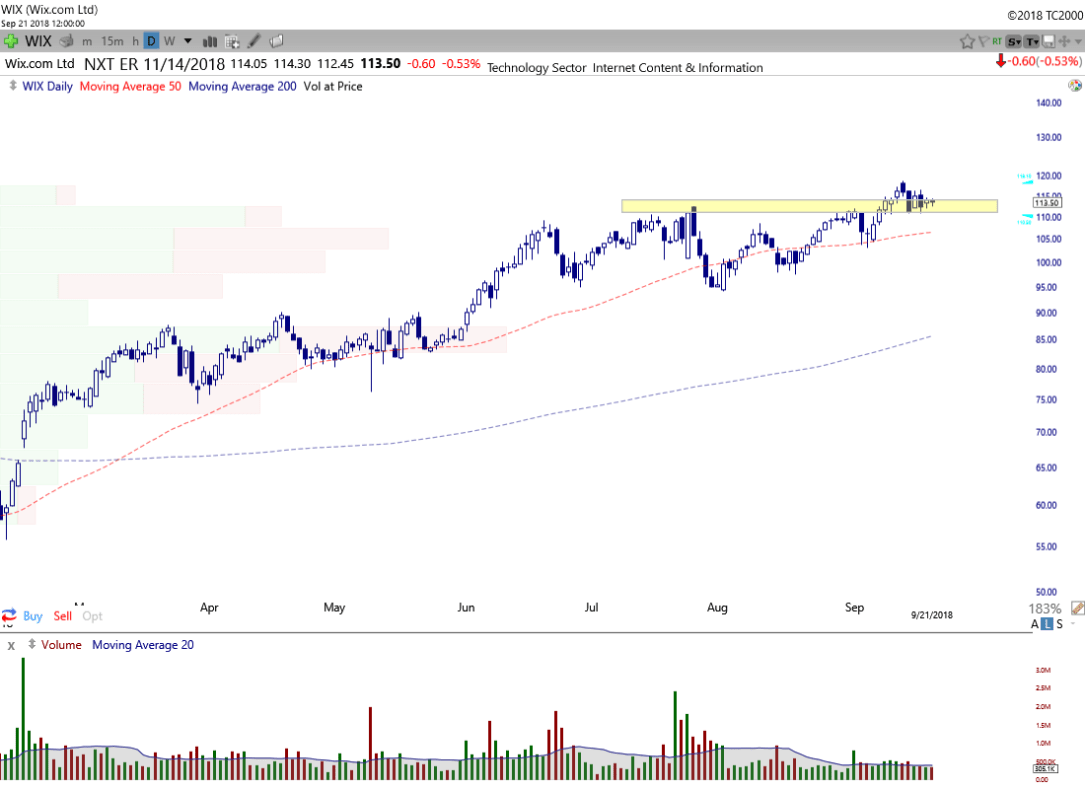
Task: Click the star favorite icon
Action: tap(967, 41)
